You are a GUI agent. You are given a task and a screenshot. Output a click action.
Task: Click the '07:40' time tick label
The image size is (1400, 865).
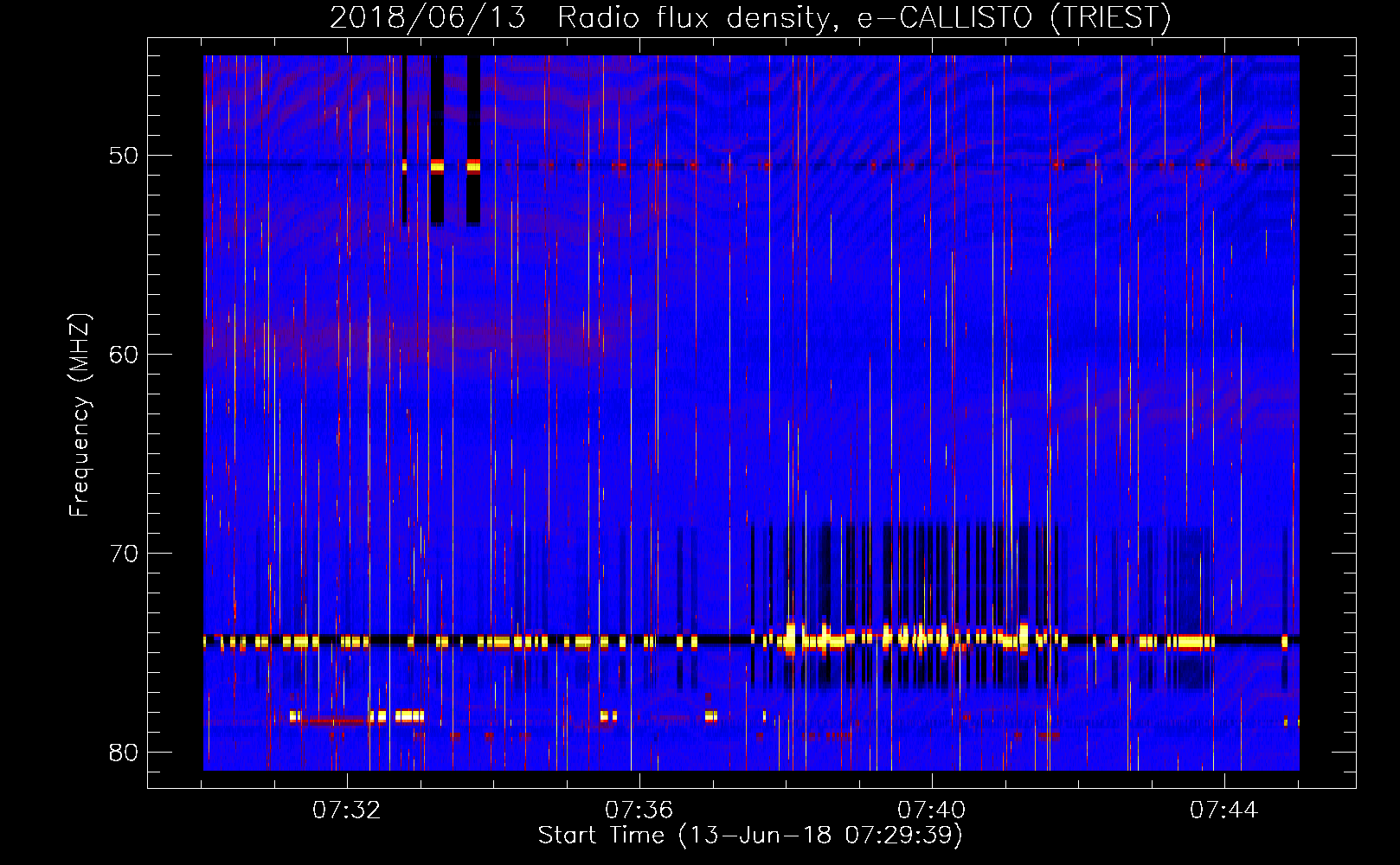(x=931, y=811)
